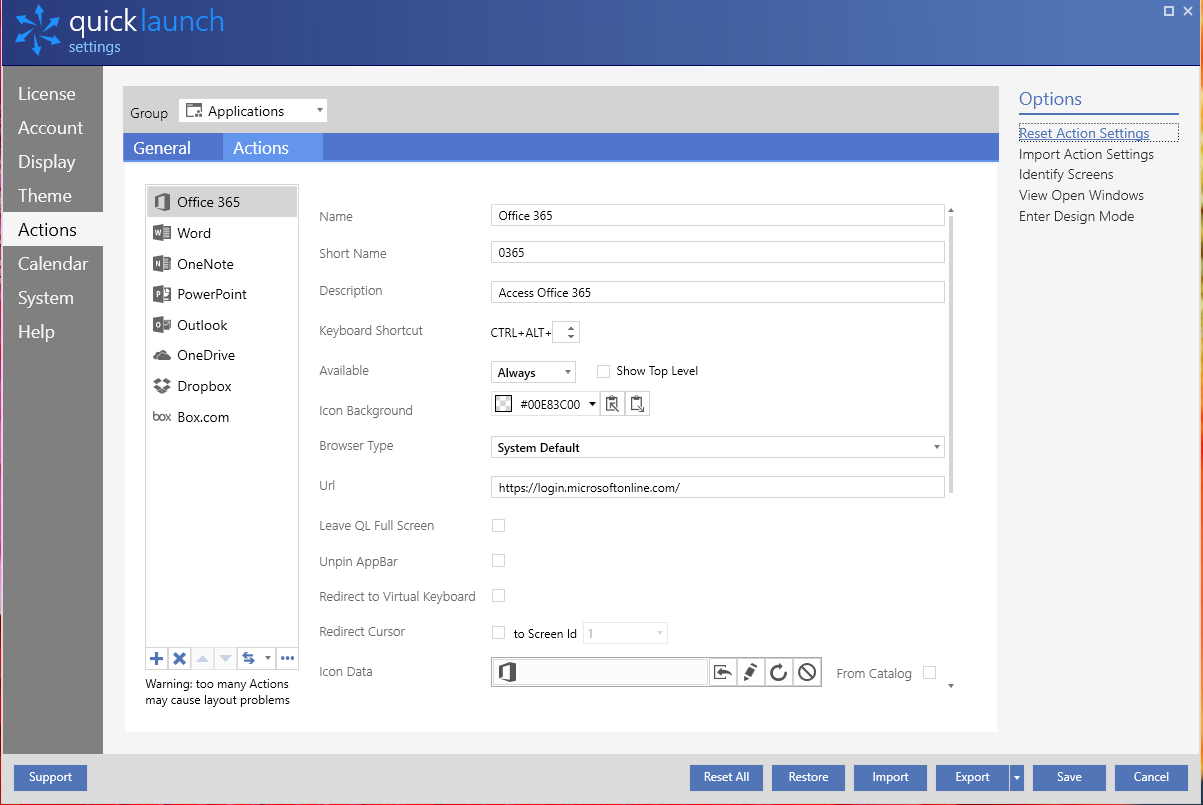Image resolution: width=1203 pixels, height=805 pixels.
Task: Check the Unpin AppBar box
Action: tap(498, 561)
